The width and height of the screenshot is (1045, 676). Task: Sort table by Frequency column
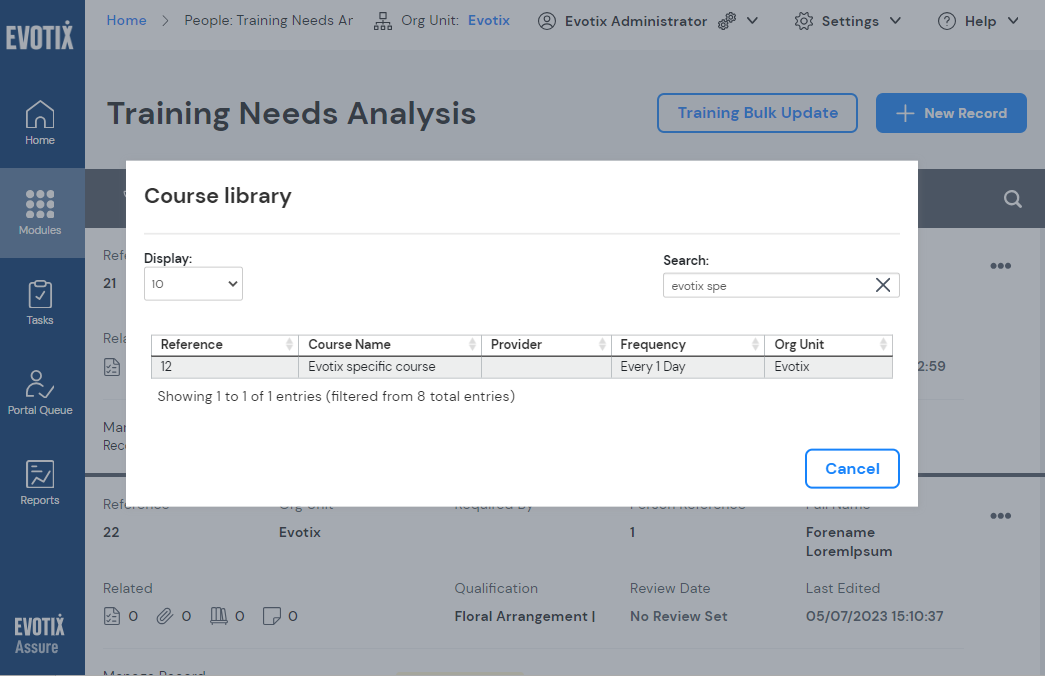(686, 345)
